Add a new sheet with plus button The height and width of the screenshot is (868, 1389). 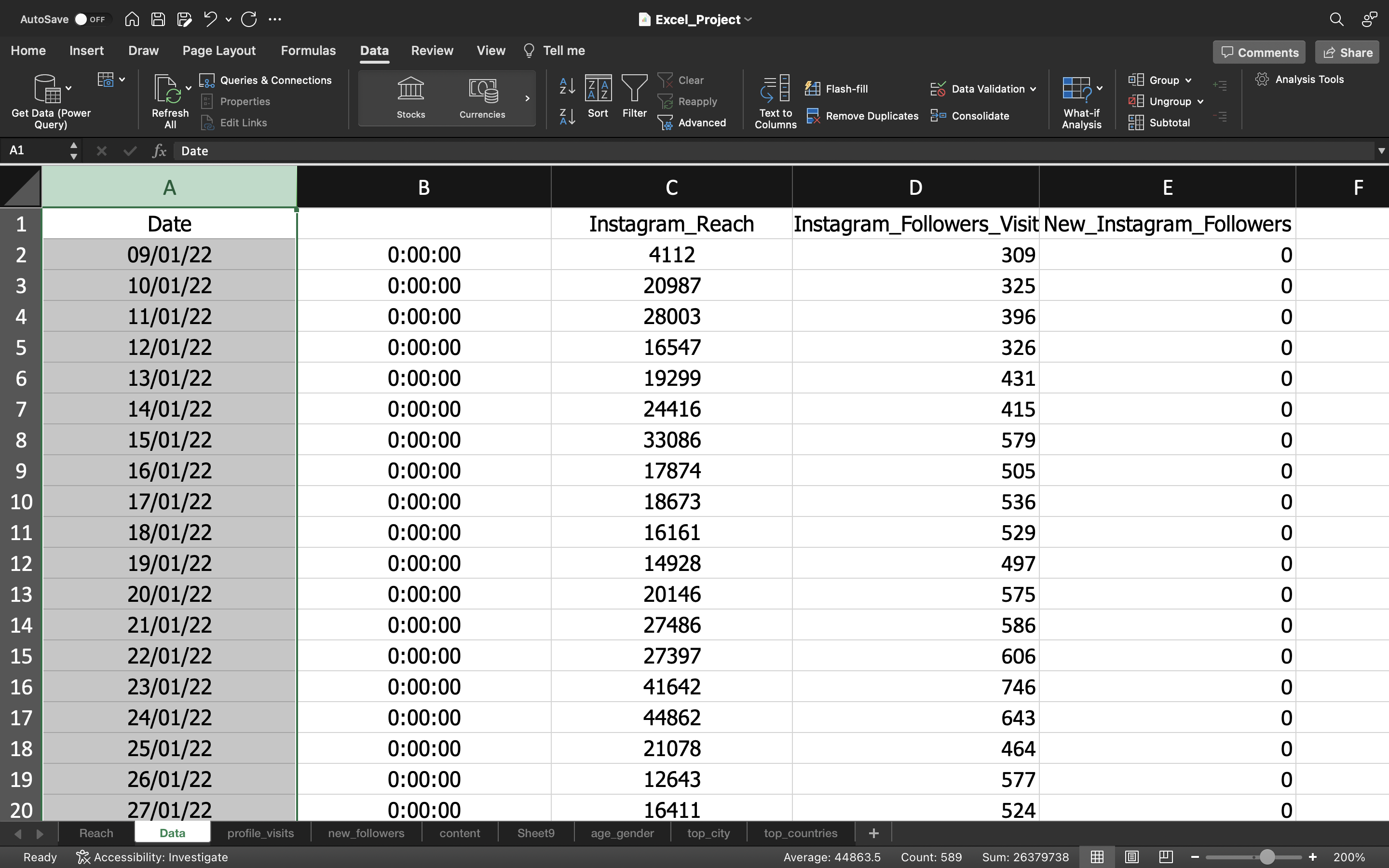point(873,833)
